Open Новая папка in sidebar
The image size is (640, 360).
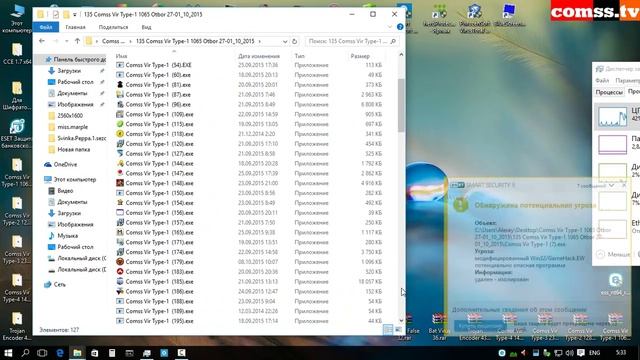(73, 149)
